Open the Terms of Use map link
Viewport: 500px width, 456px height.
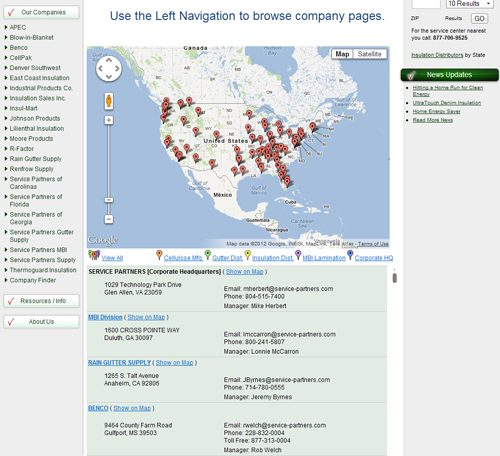373,244
